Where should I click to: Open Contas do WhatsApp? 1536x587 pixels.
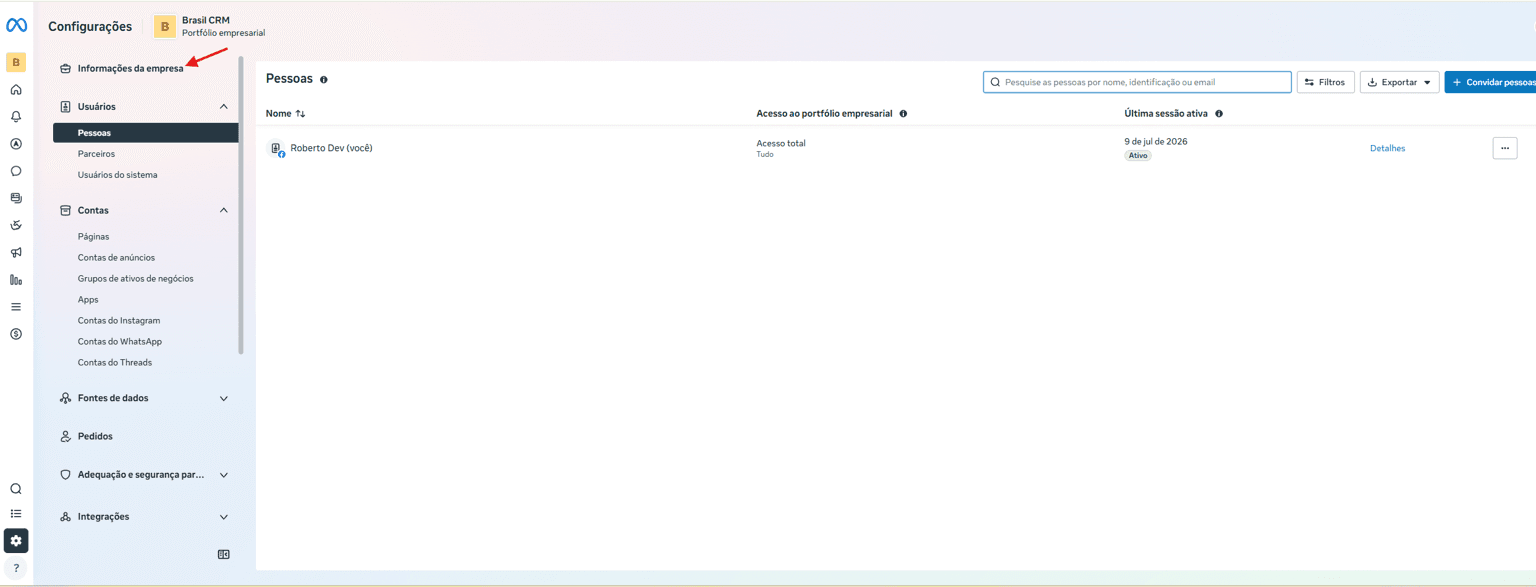pos(119,342)
